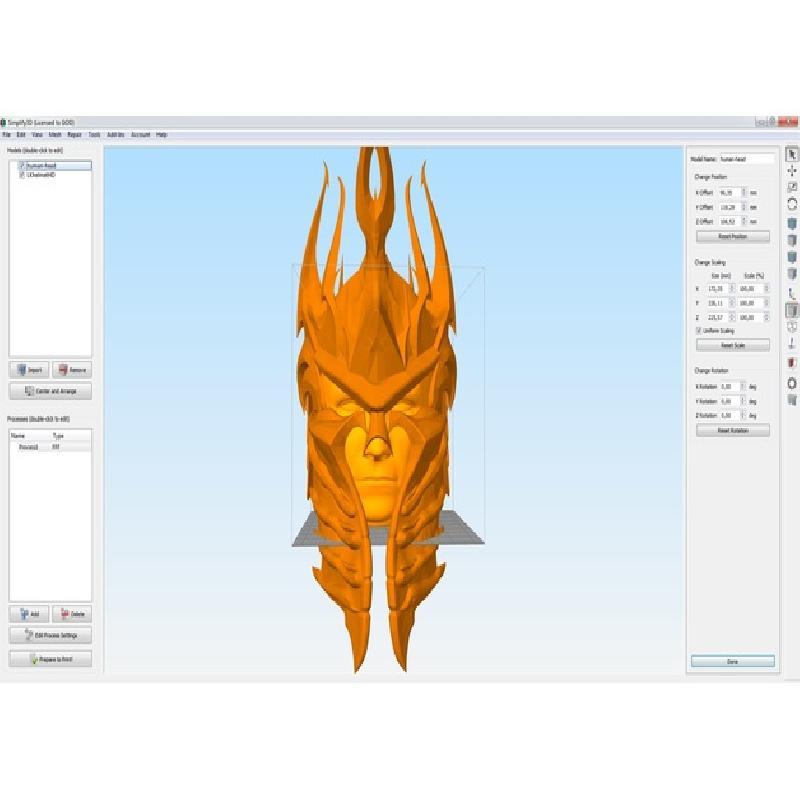
Task: Toggle the Uniform Scaling checkbox
Action: (x=698, y=330)
